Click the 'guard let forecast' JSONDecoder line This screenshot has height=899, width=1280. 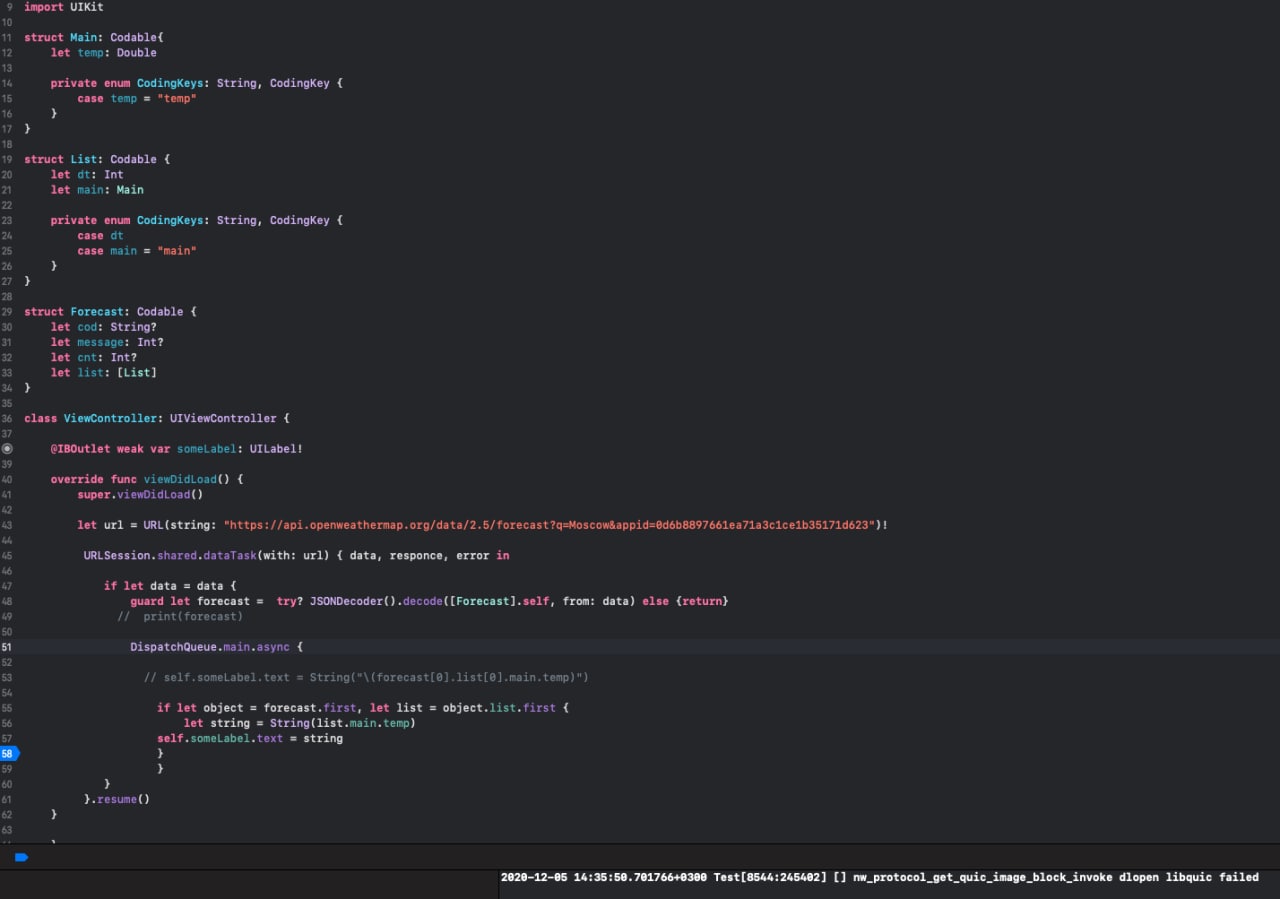point(429,601)
